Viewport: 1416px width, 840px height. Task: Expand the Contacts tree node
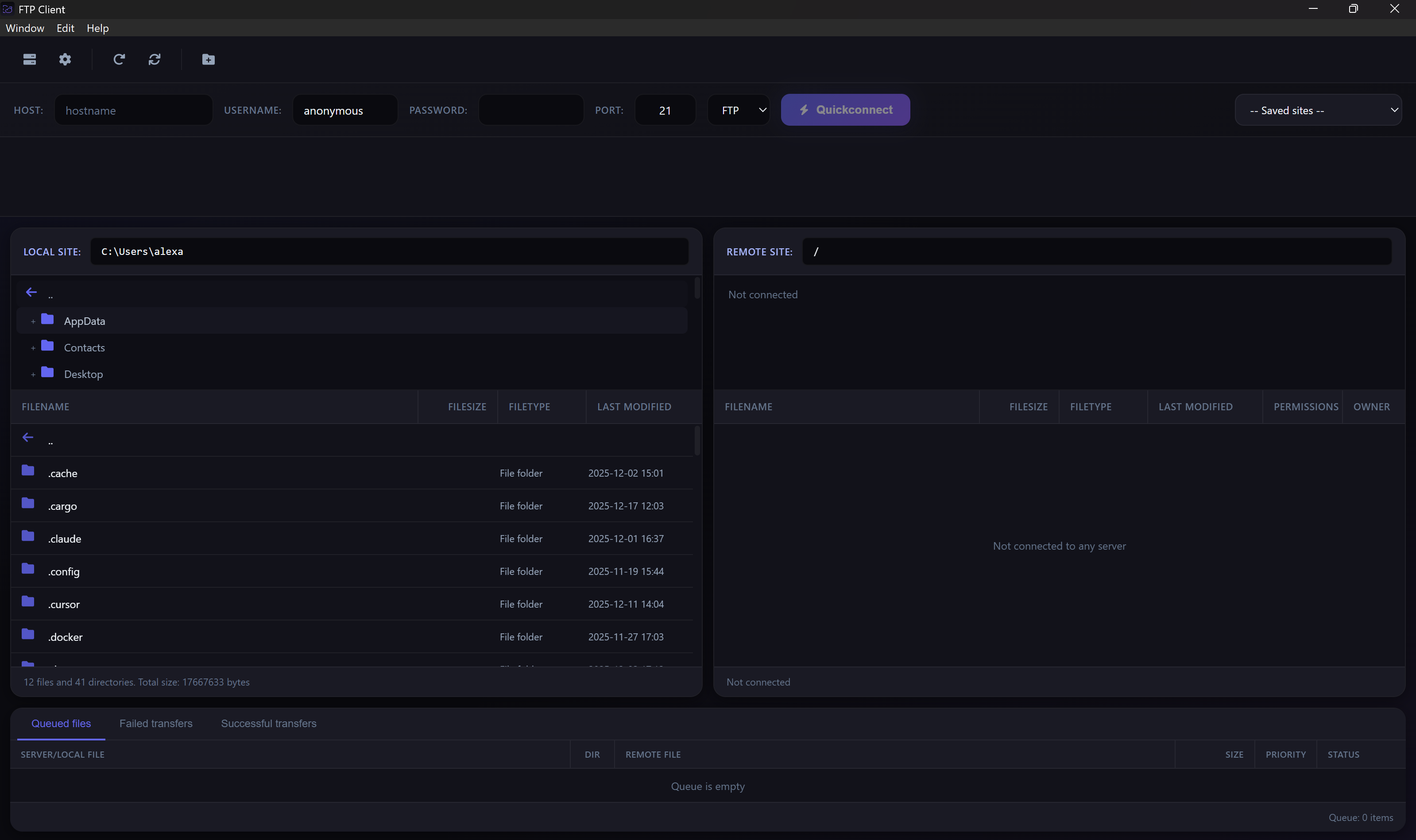point(32,347)
